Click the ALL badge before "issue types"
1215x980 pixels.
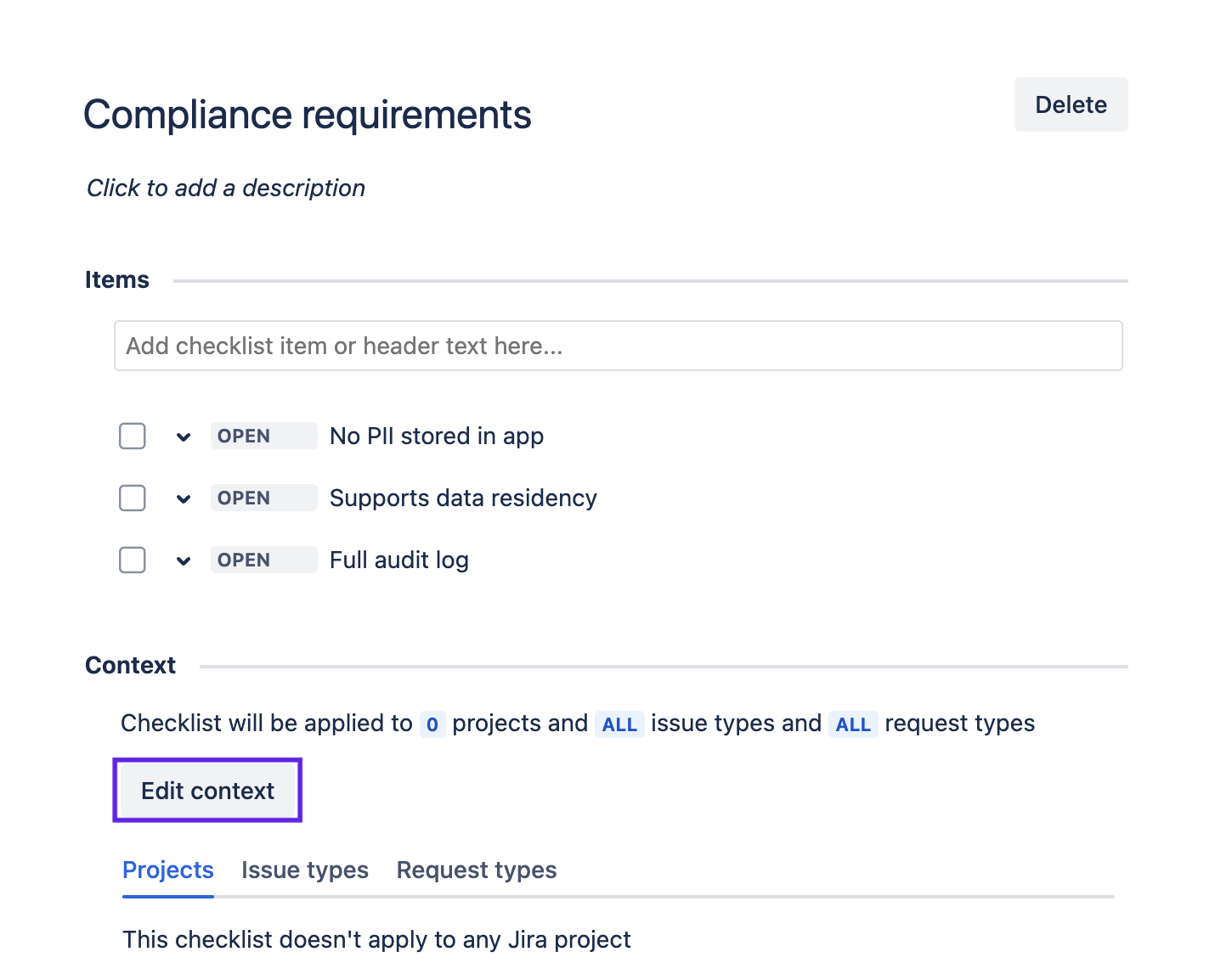(619, 724)
